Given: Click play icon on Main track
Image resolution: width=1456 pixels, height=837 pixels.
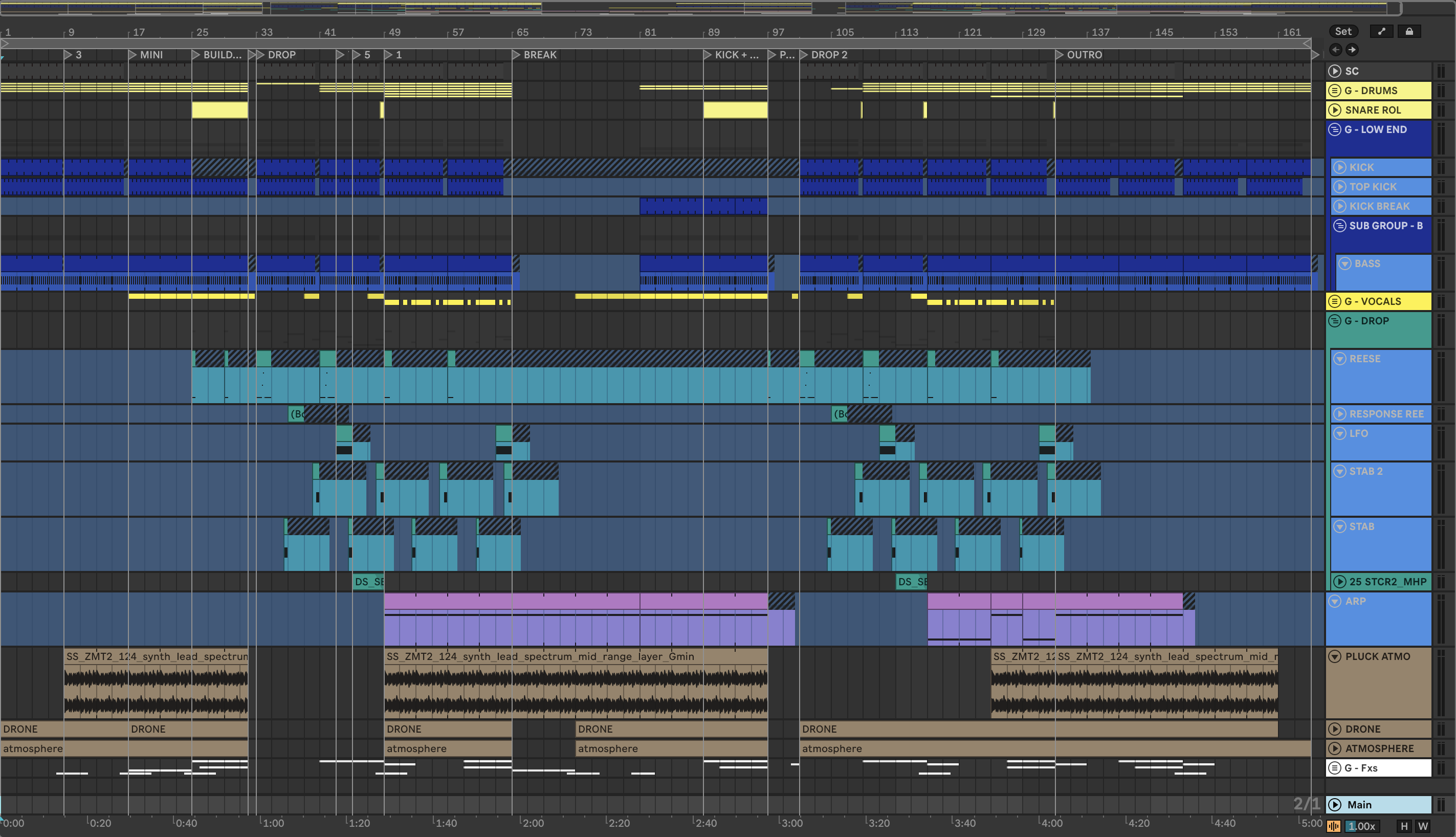Looking at the screenshot, I should click(1335, 805).
